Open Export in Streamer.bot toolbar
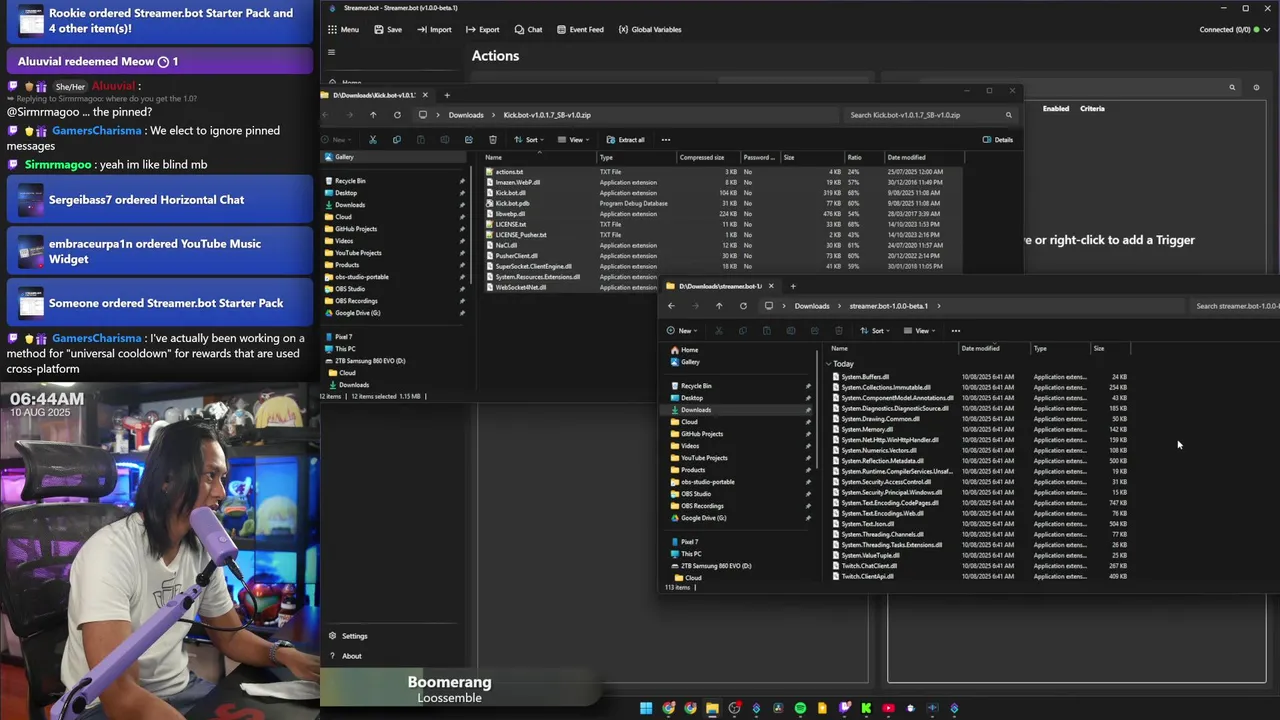The height and width of the screenshot is (720, 1280). [x=482, y=29]
